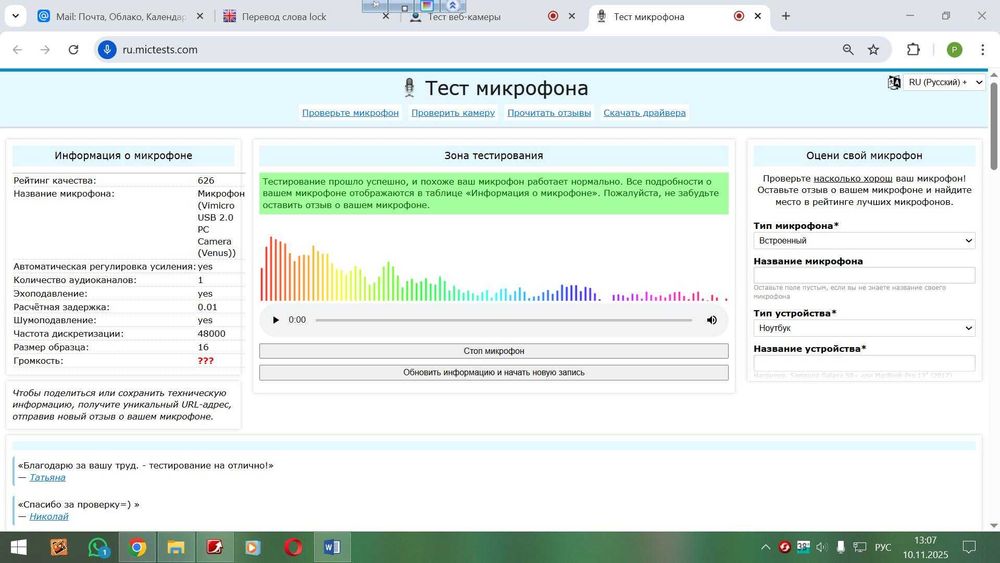Image resolution: width=1000 pixels, height=563 pixels.
Task: Open the tab search dropdown arrow
Action: coord(15,16)
